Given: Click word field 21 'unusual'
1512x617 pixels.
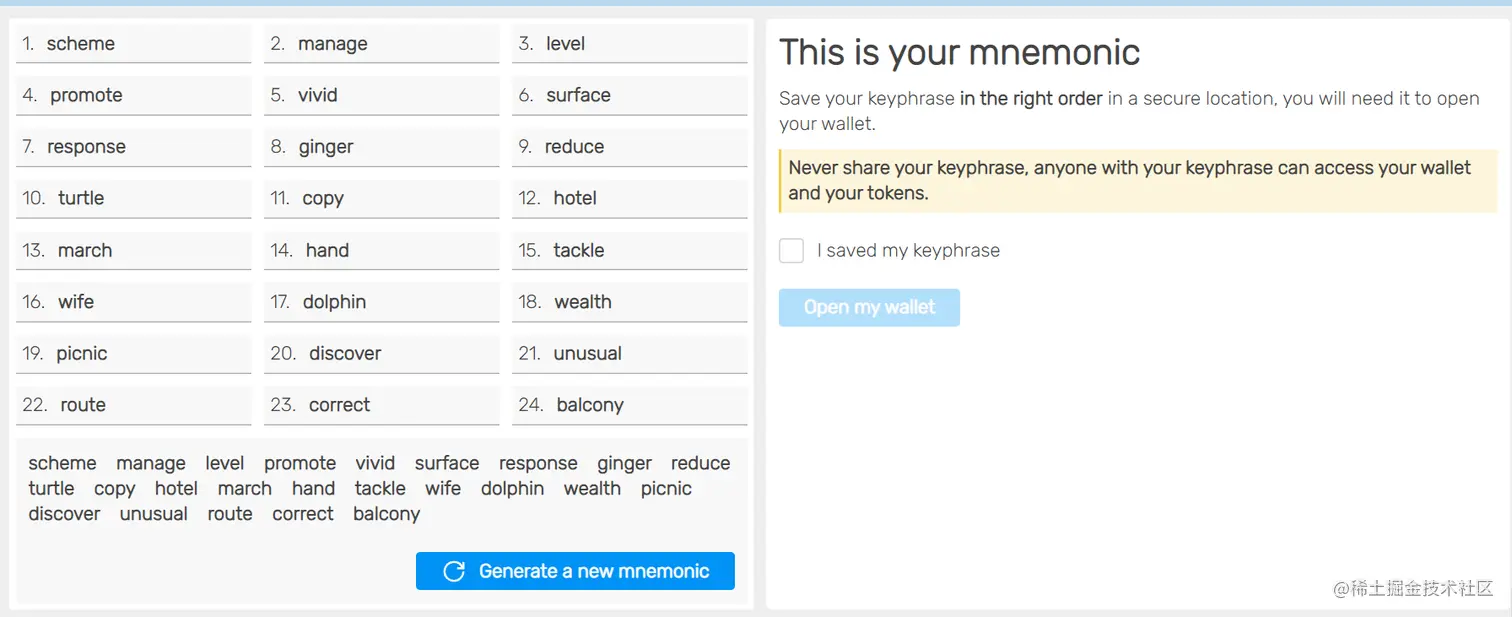Looking at the screenshot, I should (x=629, y=354).
